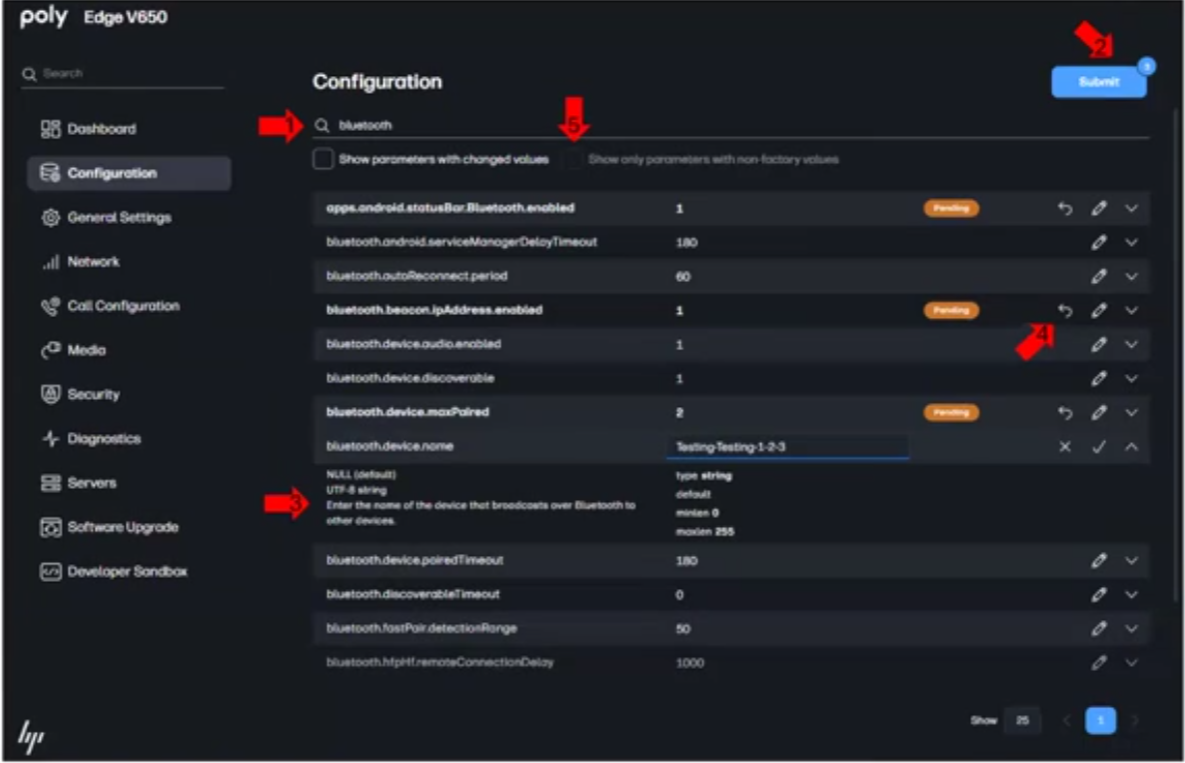1185x763 pixels.
Task: Cancel editing bluetooth.device.name with the X icon
Action: click(x=1065, y=446)
